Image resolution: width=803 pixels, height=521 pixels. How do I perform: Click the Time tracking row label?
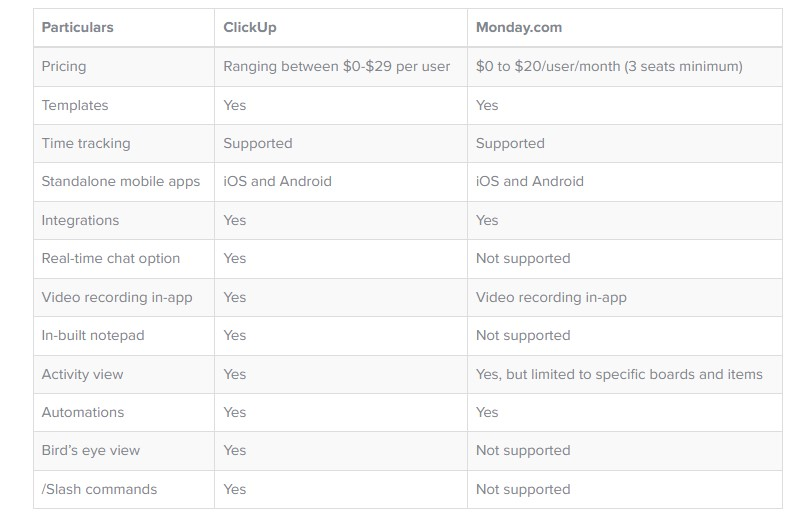[x=86, y=143]
